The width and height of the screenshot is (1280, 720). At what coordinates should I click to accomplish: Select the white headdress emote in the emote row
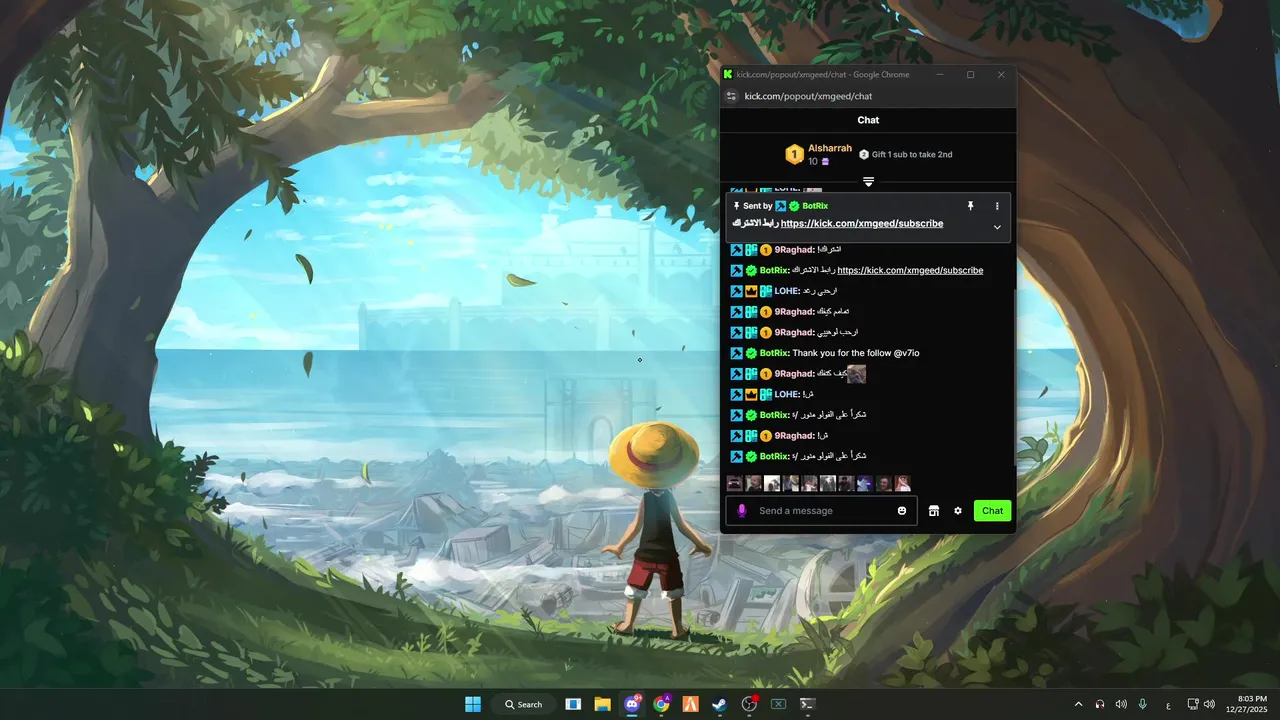point(903,483)
